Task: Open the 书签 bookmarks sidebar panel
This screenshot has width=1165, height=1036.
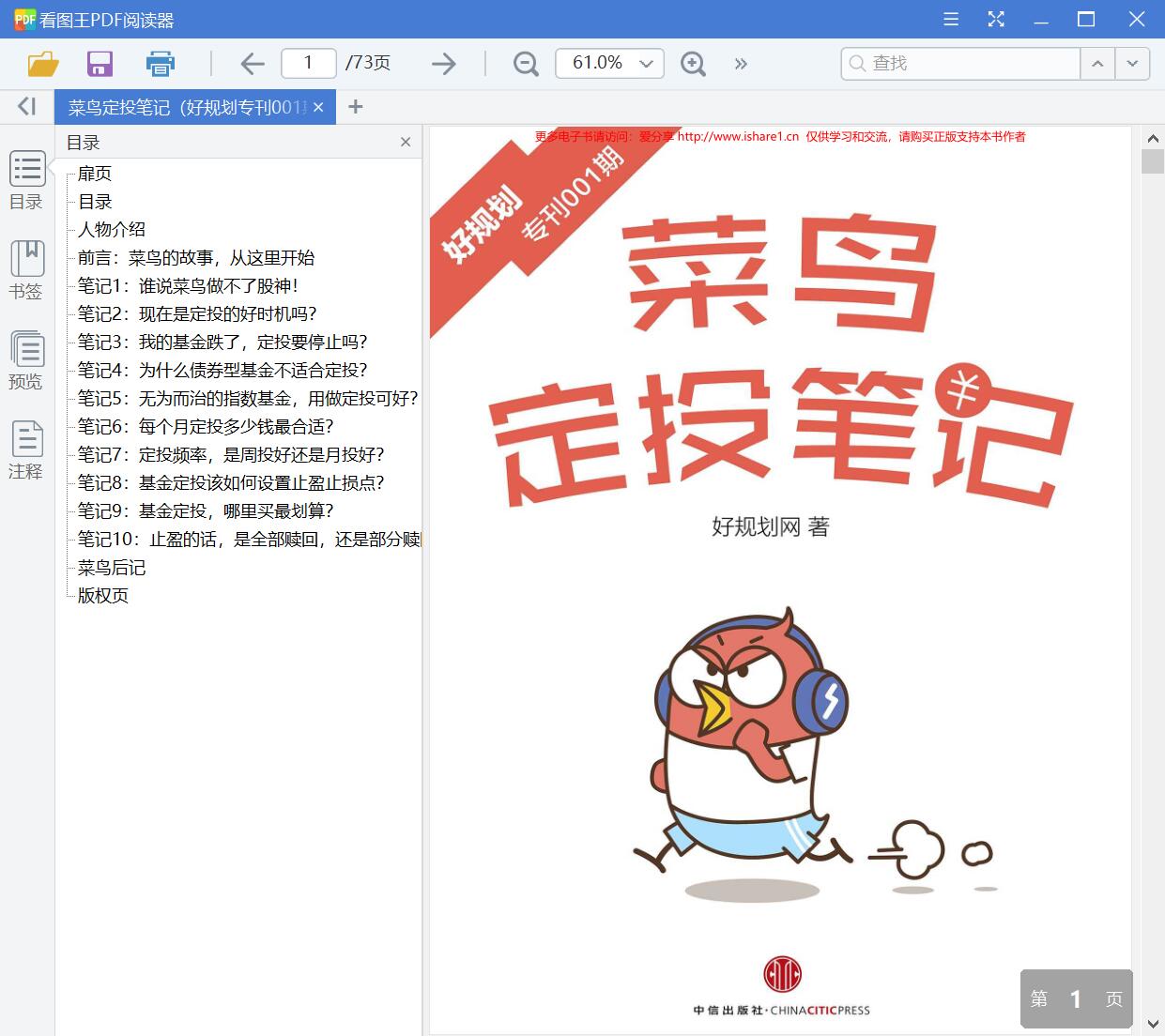Action: coord(26,270)
